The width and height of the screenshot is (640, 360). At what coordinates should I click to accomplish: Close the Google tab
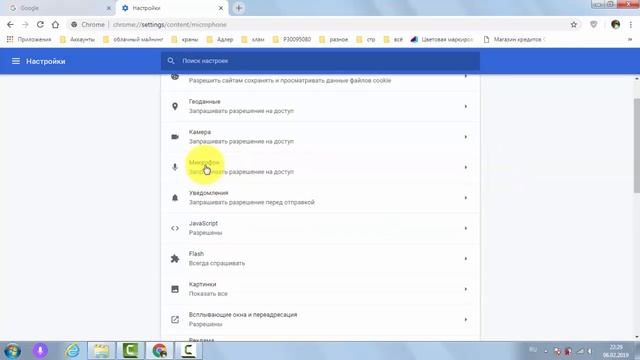point(109,8)
